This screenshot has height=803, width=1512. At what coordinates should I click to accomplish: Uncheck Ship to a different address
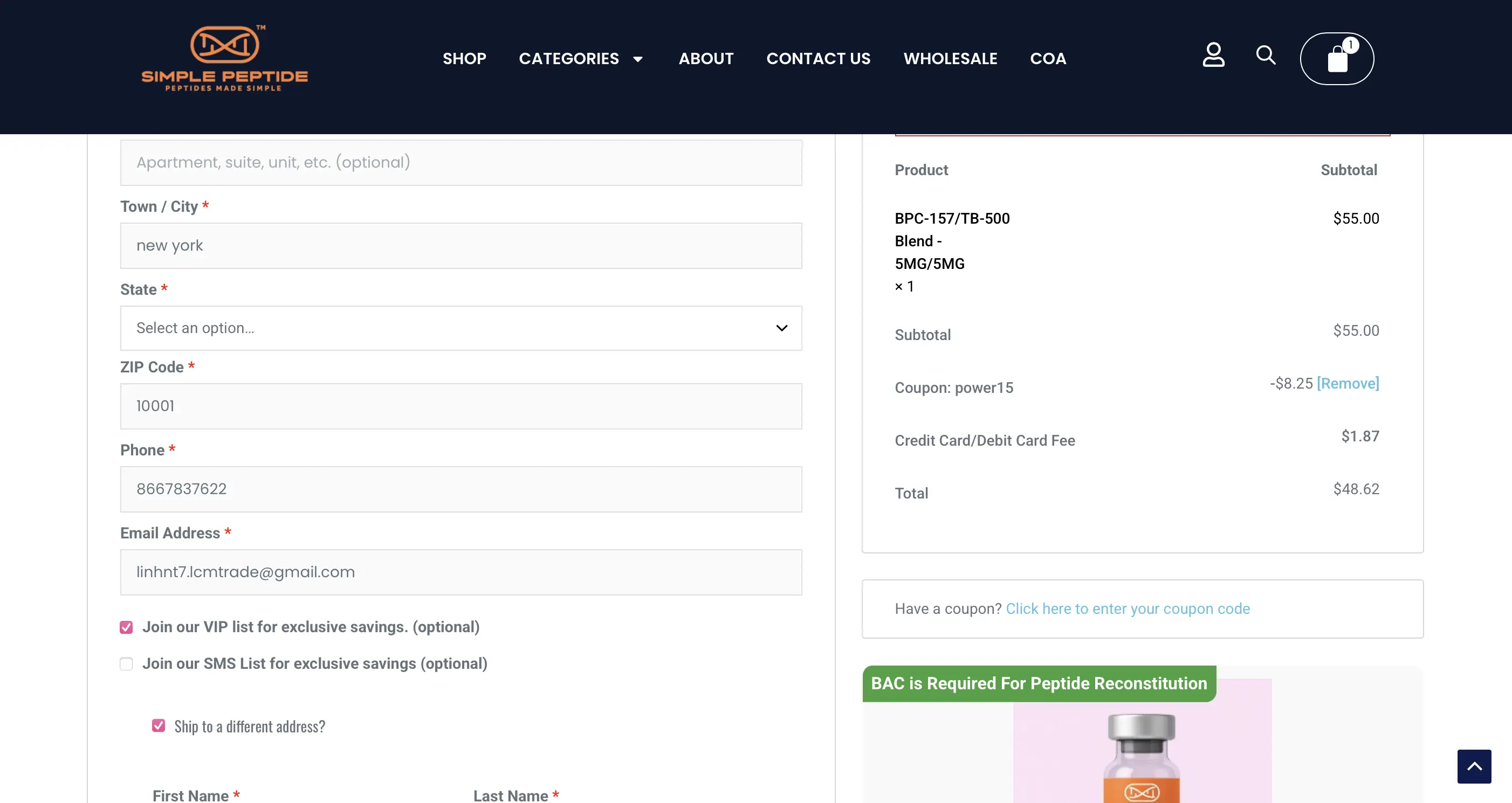(x=159, y=725)
